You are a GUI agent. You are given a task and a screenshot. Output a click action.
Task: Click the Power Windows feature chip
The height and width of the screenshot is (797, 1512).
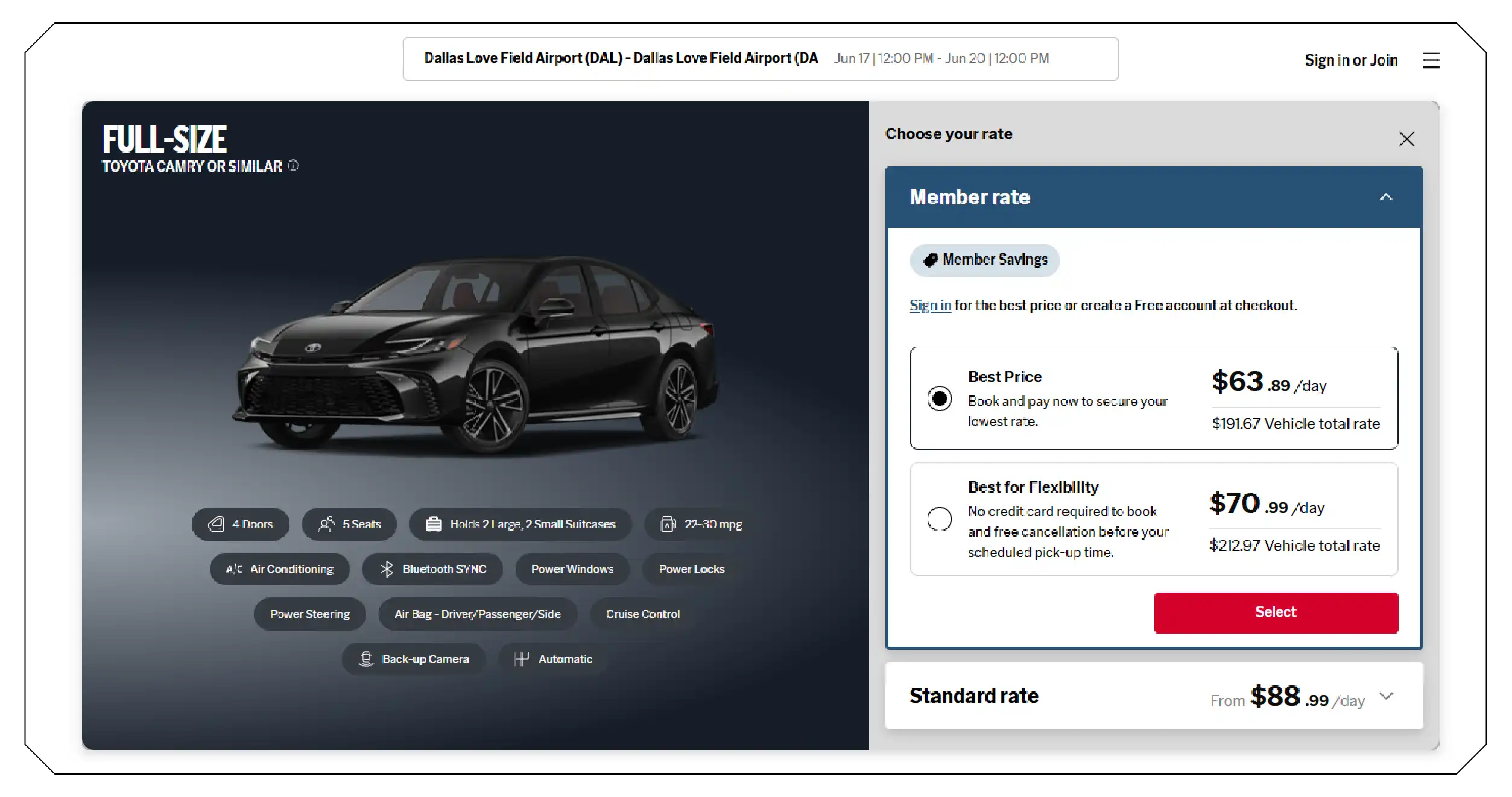click(572, 569)
